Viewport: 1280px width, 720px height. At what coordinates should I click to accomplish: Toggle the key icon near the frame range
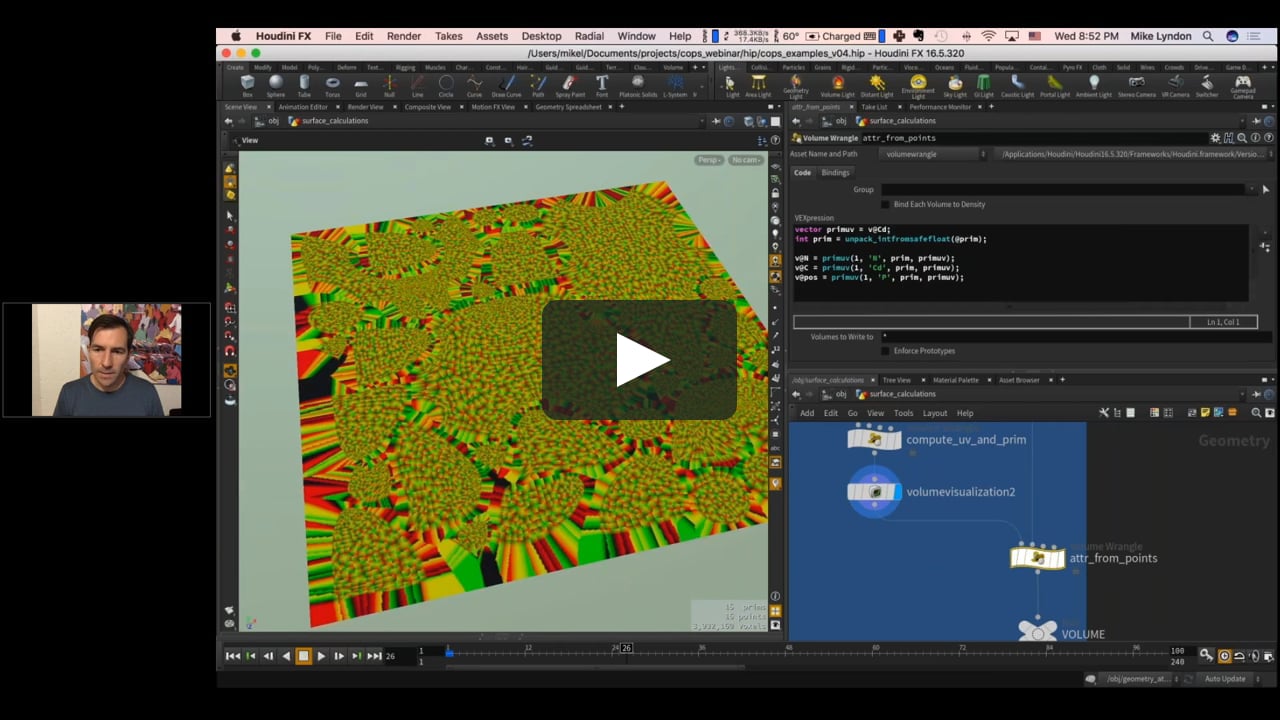click(x=1207, y=655)
